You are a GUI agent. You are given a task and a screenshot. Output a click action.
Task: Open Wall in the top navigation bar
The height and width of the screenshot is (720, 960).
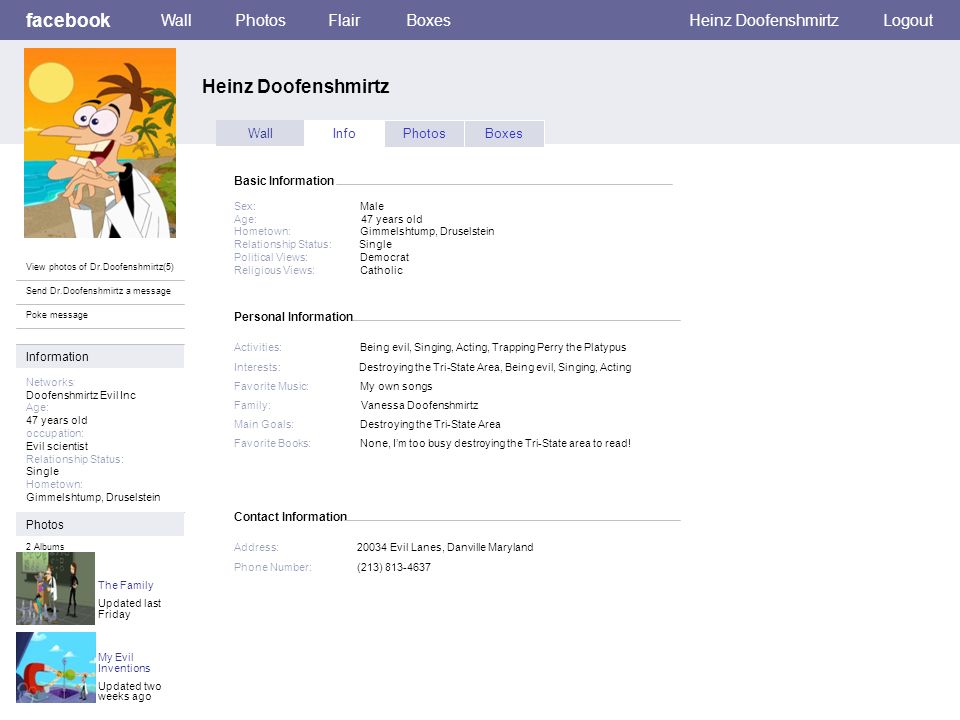point(176,20)
